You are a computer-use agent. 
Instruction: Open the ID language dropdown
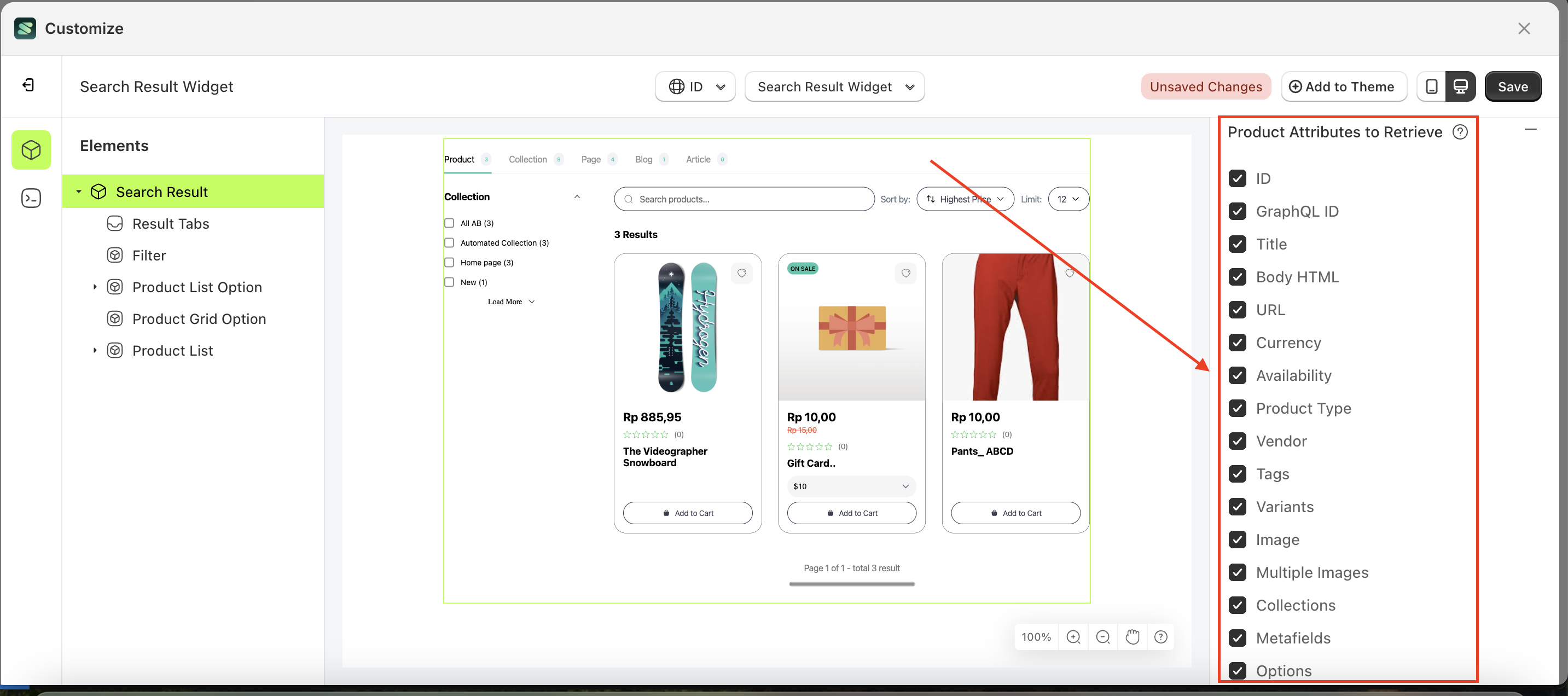point(695,86)
